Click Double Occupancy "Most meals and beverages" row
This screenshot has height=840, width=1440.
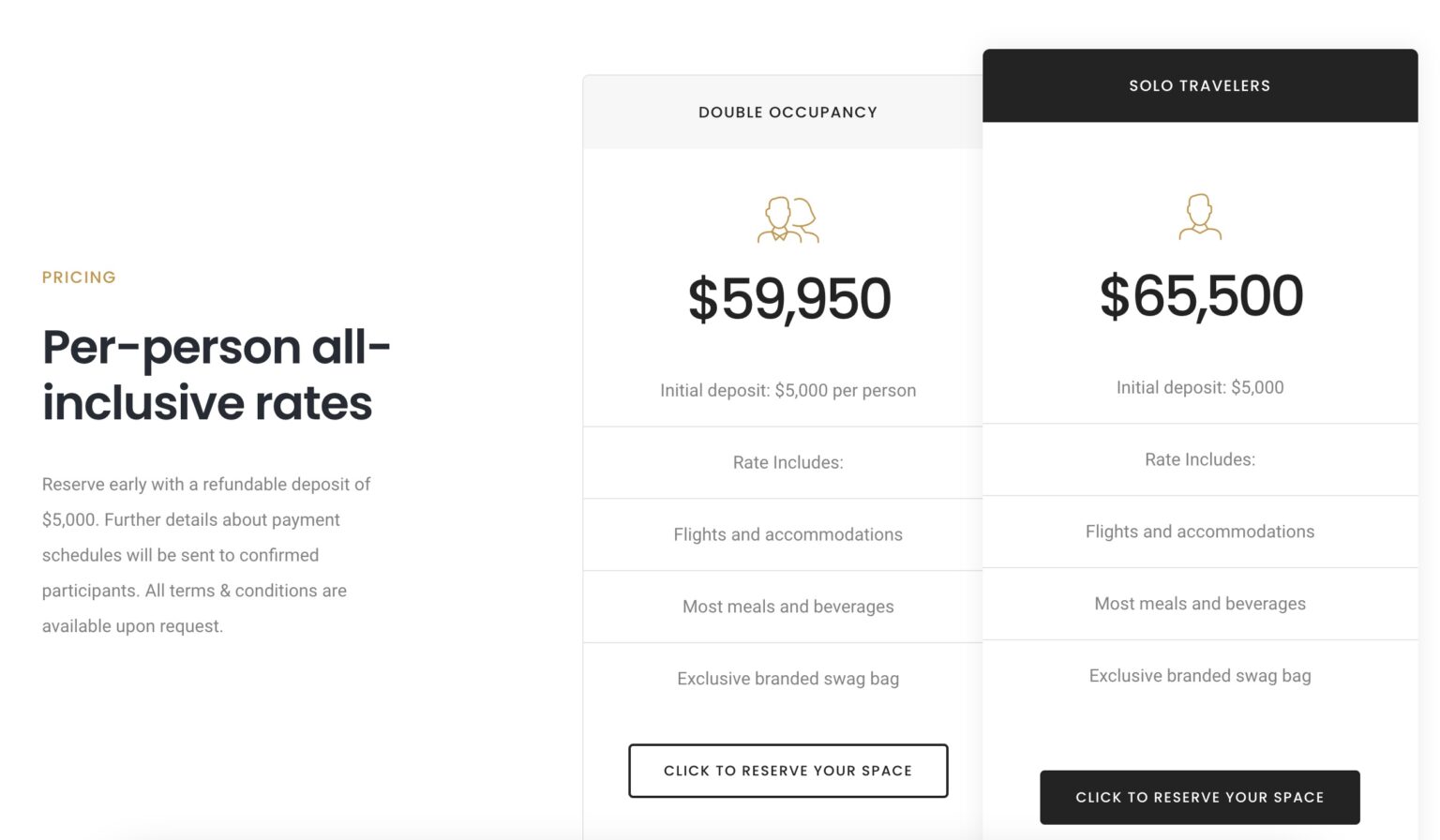tap(787, 607)
